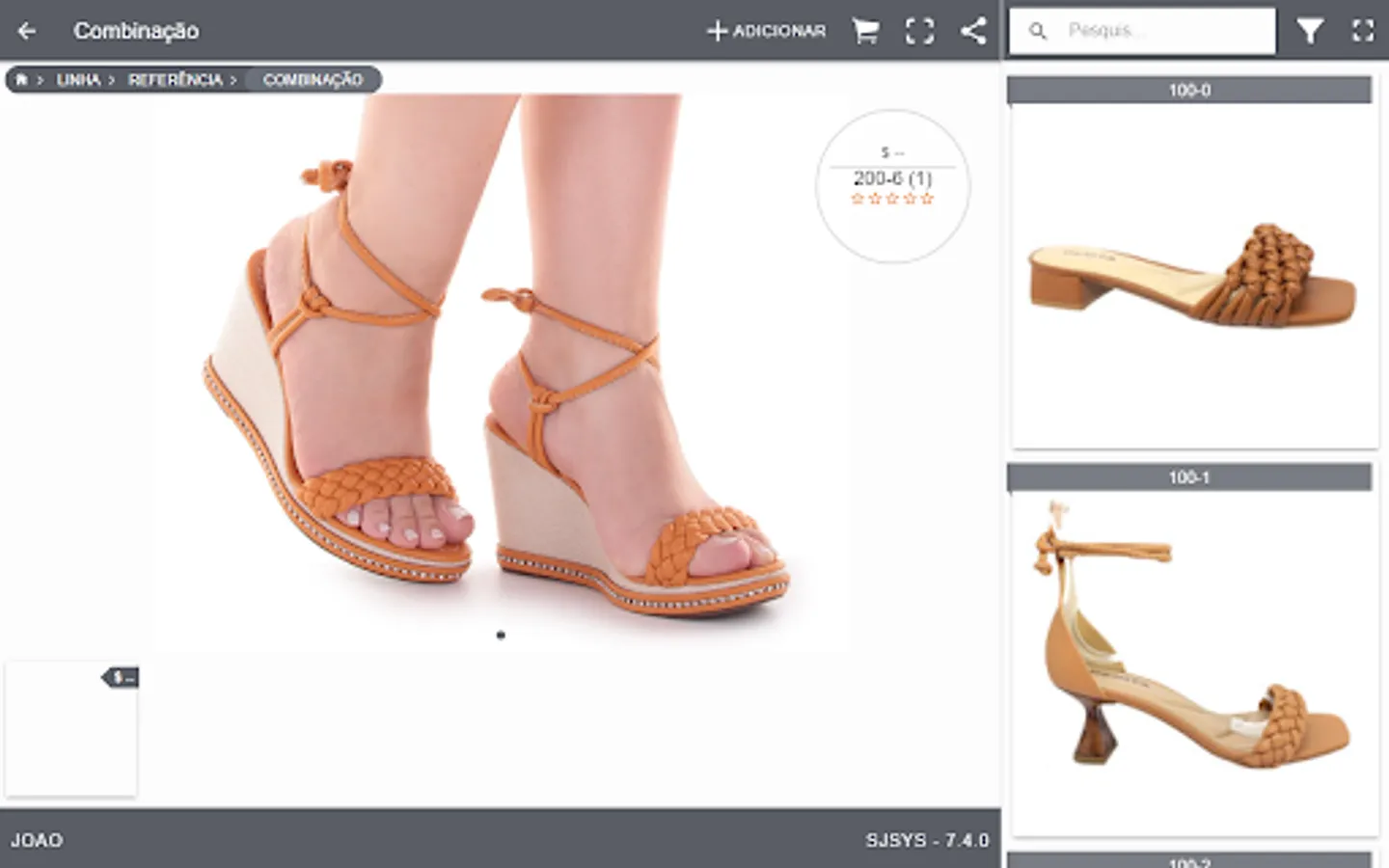Expand the side product list fullscreen
1389x868 pixels.
pos(1363,31)
